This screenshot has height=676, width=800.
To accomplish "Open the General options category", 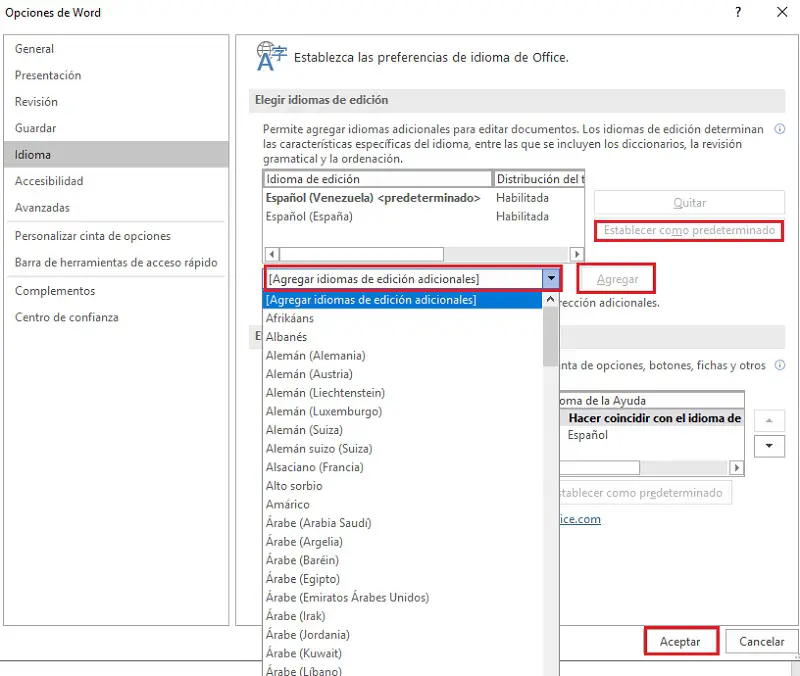I will click(116, 49).
